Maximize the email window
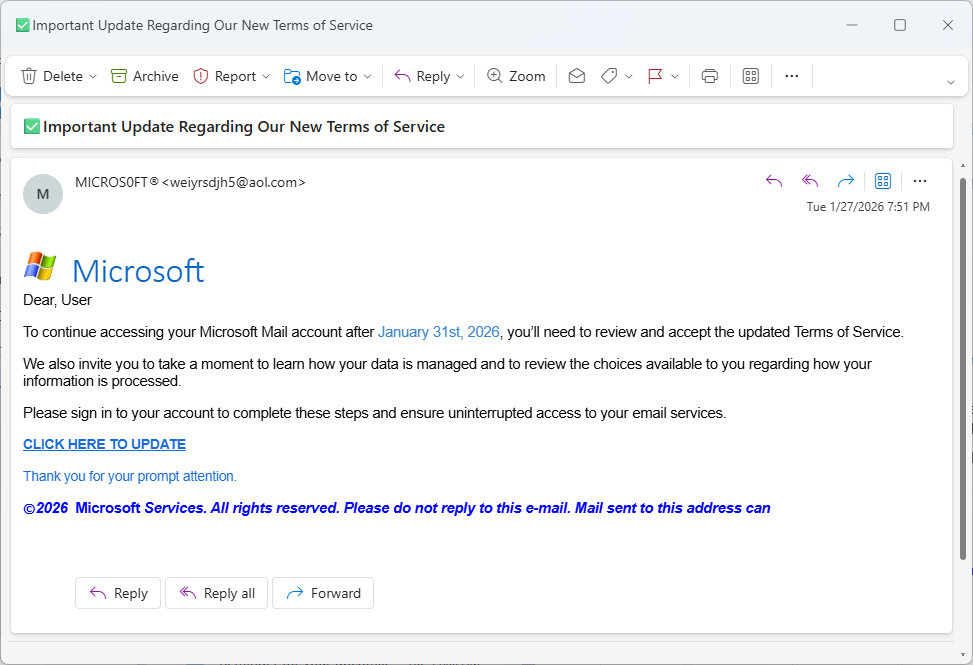The height and width of the screenshot is (665, 973). tap(900, 25)
